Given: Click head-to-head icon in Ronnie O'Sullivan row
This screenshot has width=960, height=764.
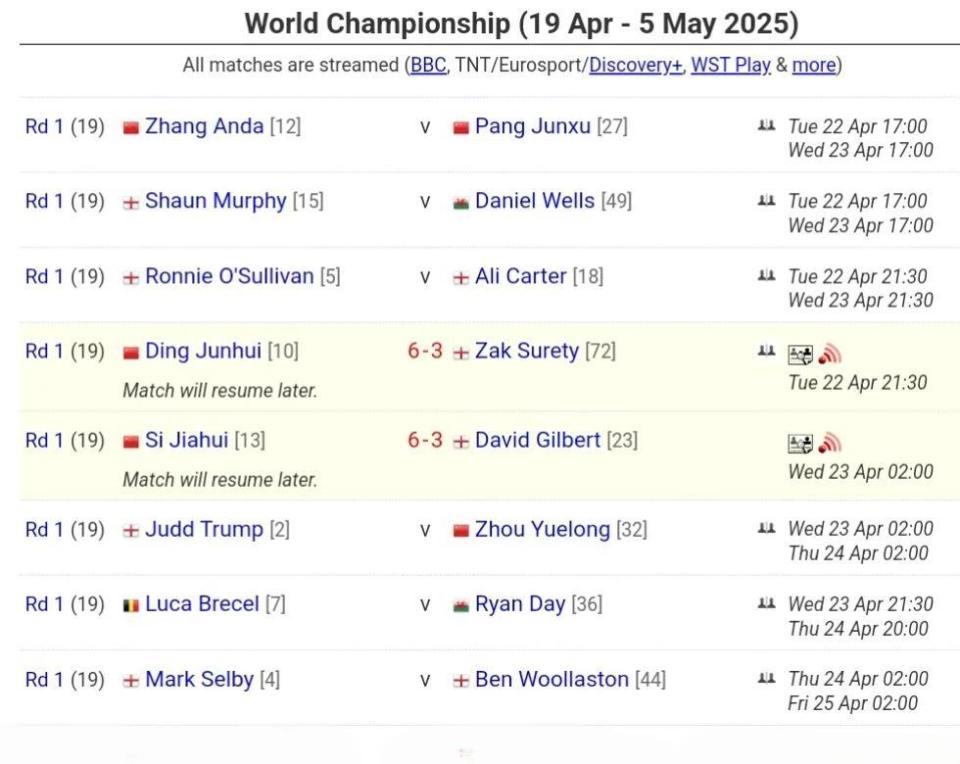Looking at the screenshot, I should 766,275.
